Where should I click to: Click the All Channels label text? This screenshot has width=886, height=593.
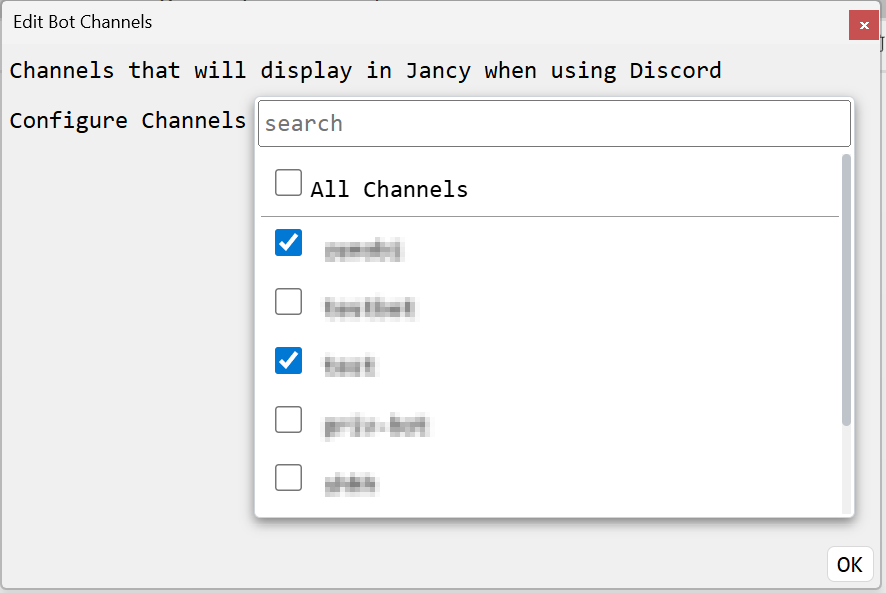pyautogui.click(x=389, y=189)
